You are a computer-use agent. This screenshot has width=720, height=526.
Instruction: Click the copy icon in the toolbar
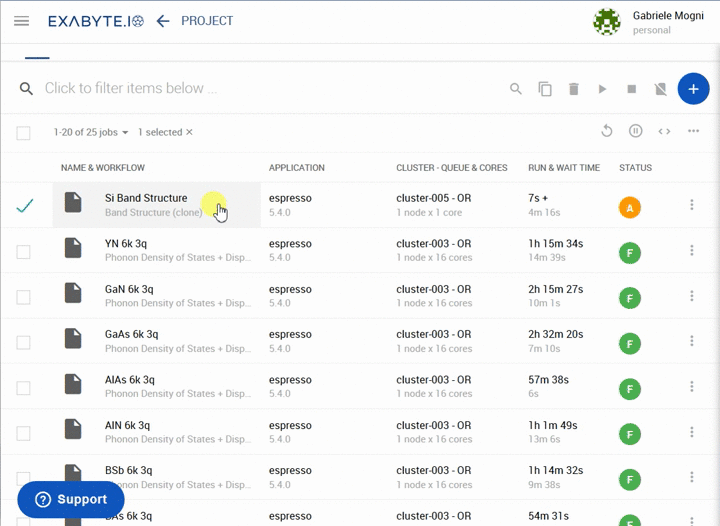pyautogui.click(x=545, y=89)
